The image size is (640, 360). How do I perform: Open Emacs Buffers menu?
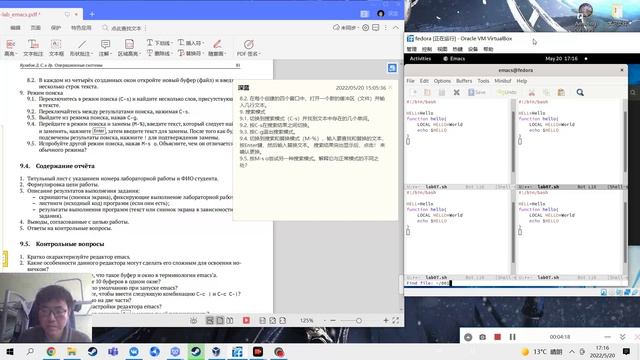point(464,81)
